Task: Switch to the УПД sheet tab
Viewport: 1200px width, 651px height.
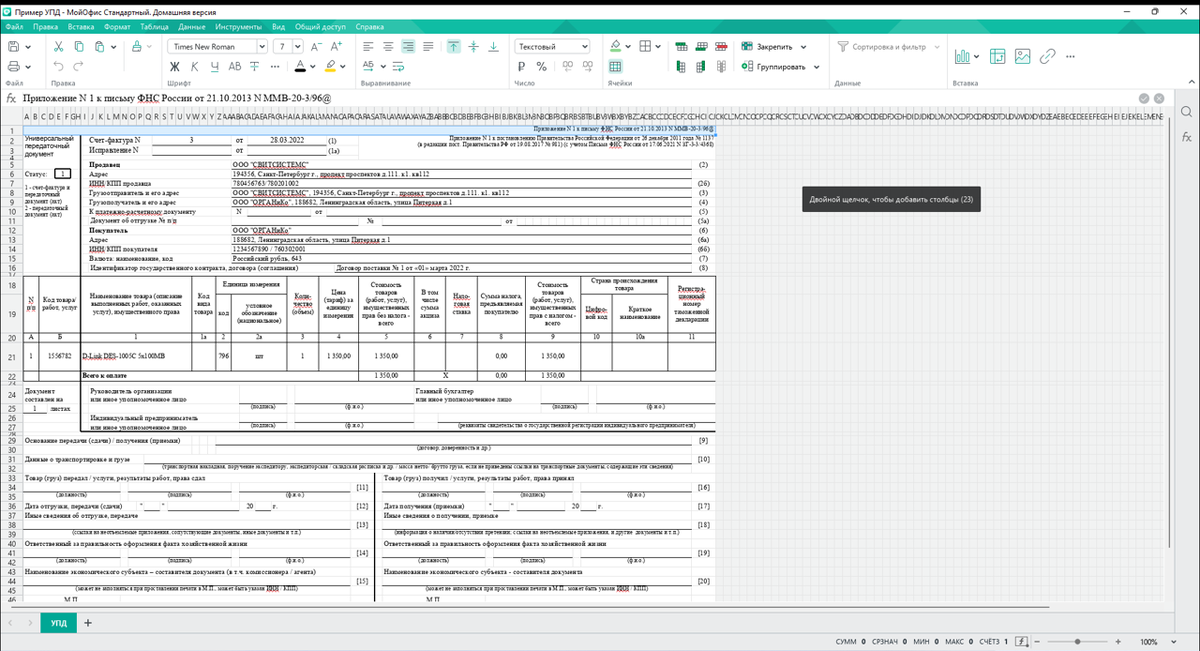Action: pos(59,623)
